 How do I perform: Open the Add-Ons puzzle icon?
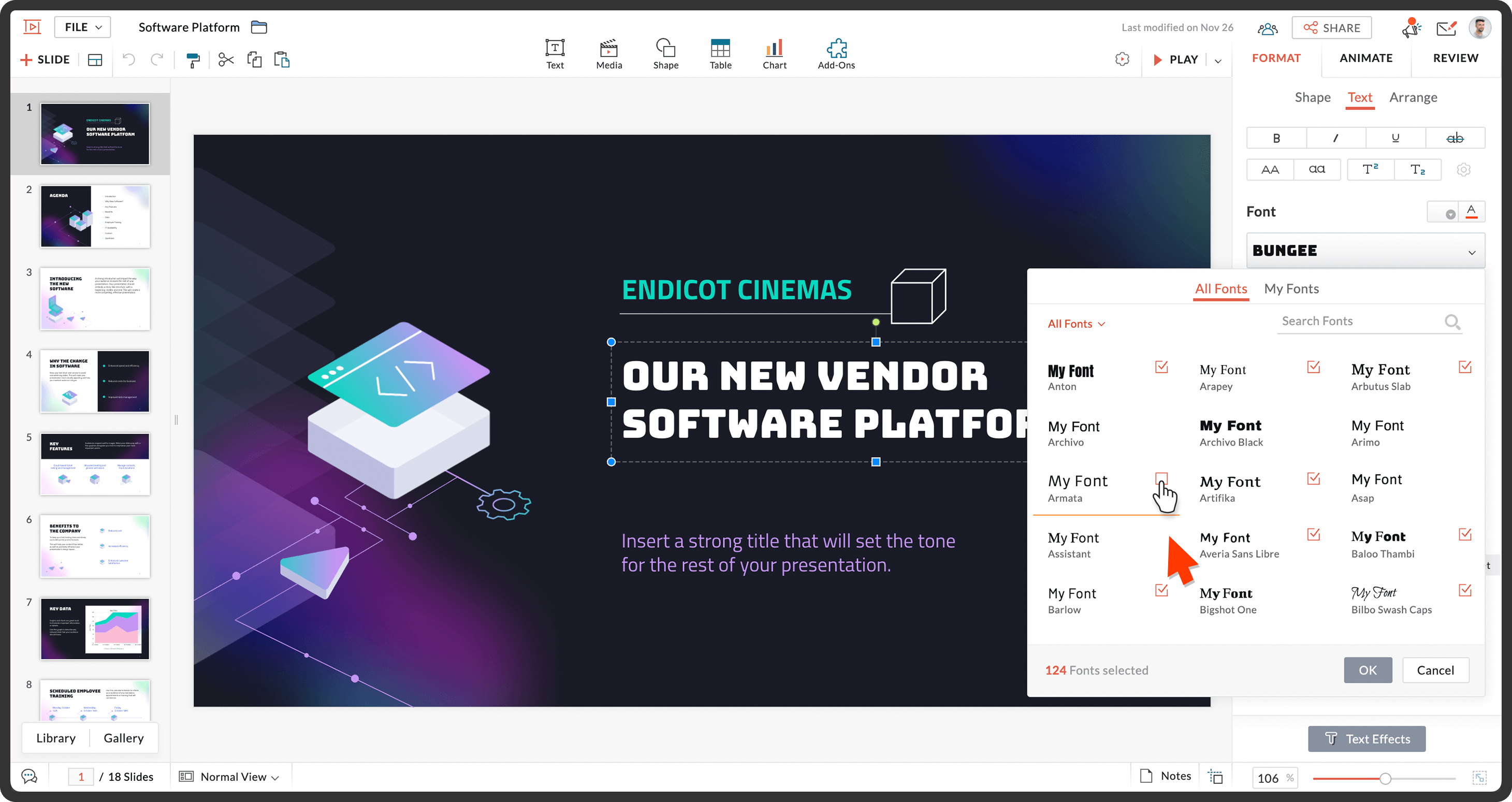click(836, 54)
